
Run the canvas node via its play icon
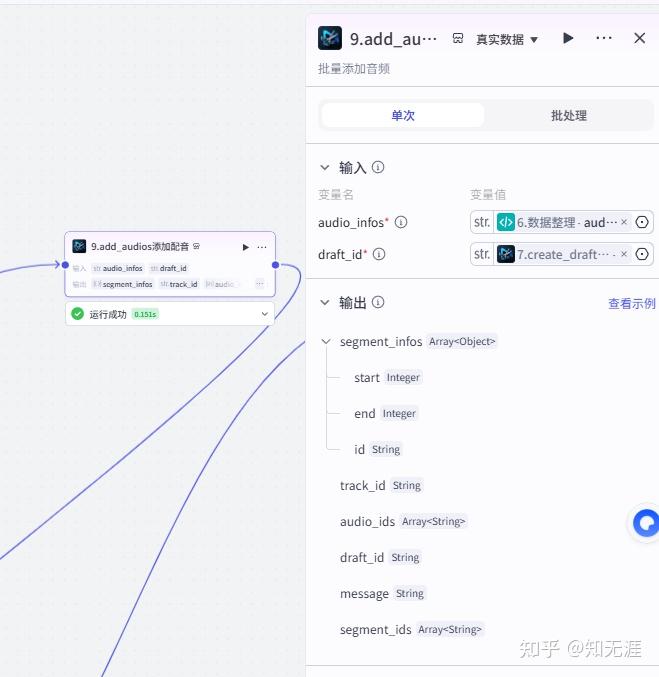[x=245, y=247]
